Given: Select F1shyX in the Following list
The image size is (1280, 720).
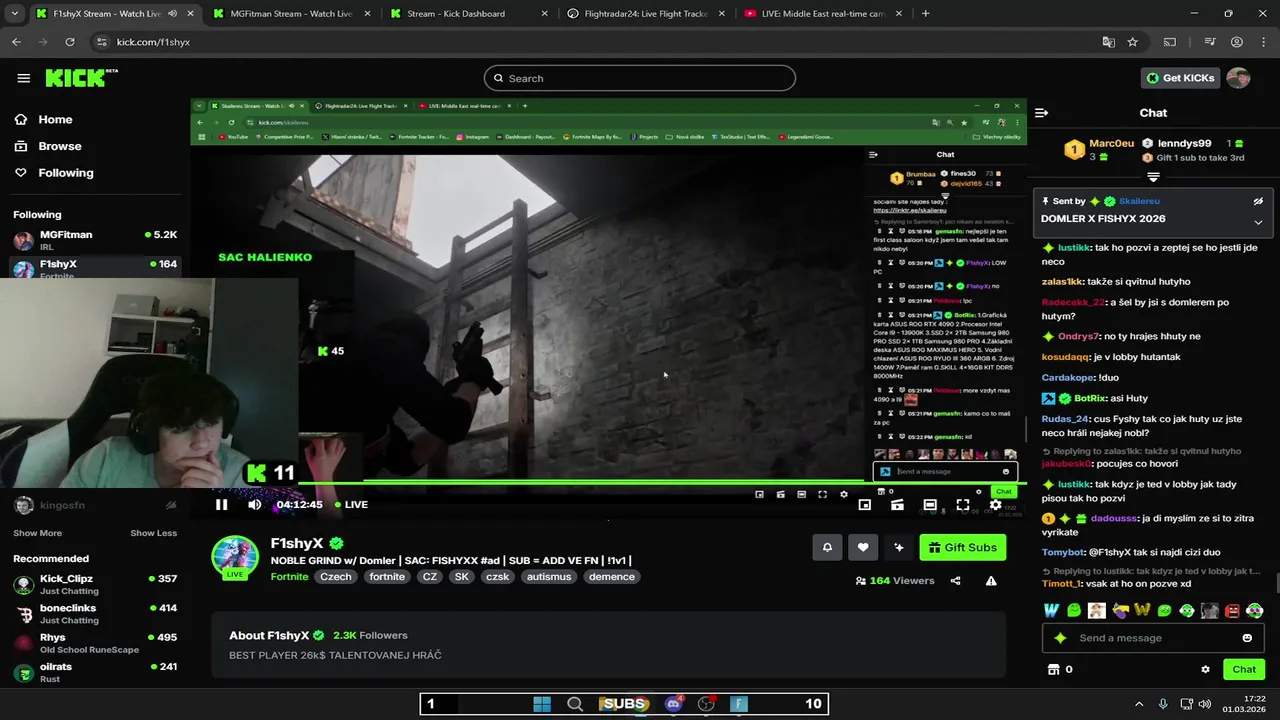Looking at the screenshot, I should (95, 267).
